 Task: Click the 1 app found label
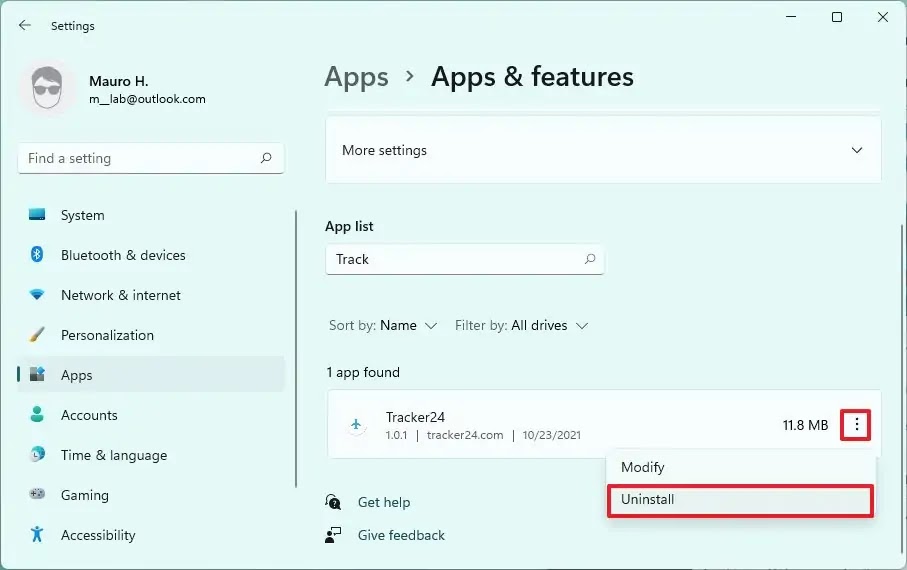(x=363, y=372)
